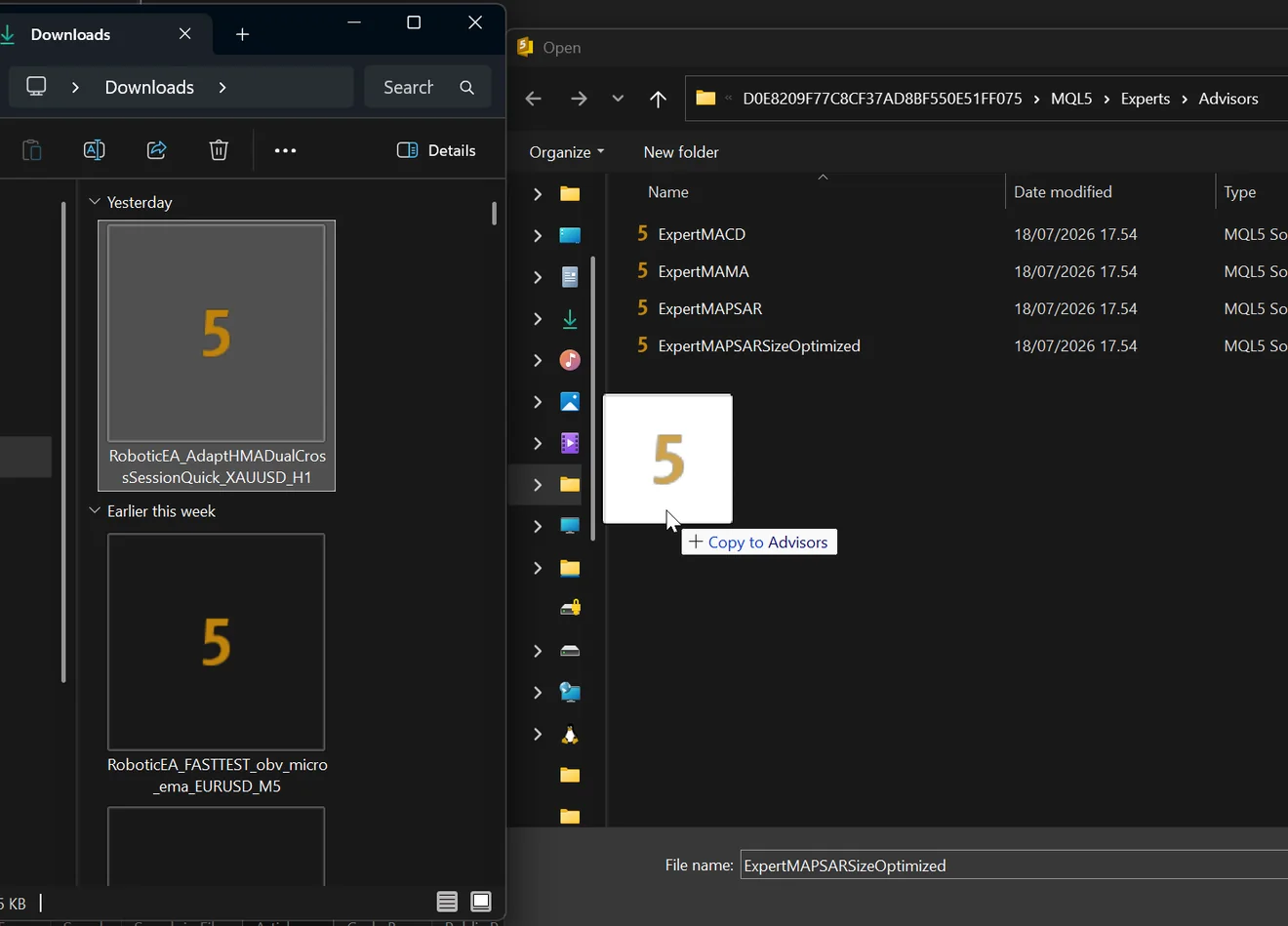The image size is (1288, 926).
Task: Select RoboticEA_AdaptHMADualCrossSessionQuick_XAUUSD_H1 thumbnail
Action: tap(217, 355)
